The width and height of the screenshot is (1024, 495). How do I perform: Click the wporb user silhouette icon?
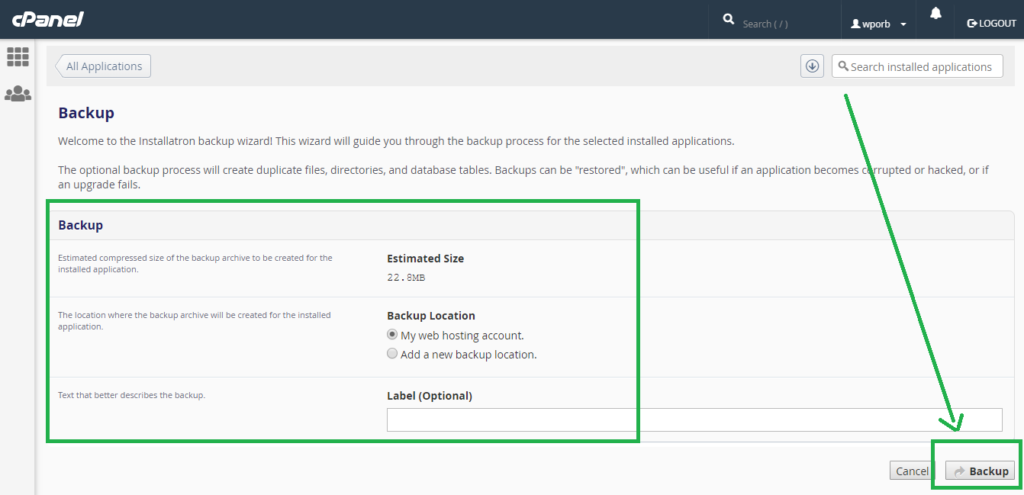click(x=855, y=24)
